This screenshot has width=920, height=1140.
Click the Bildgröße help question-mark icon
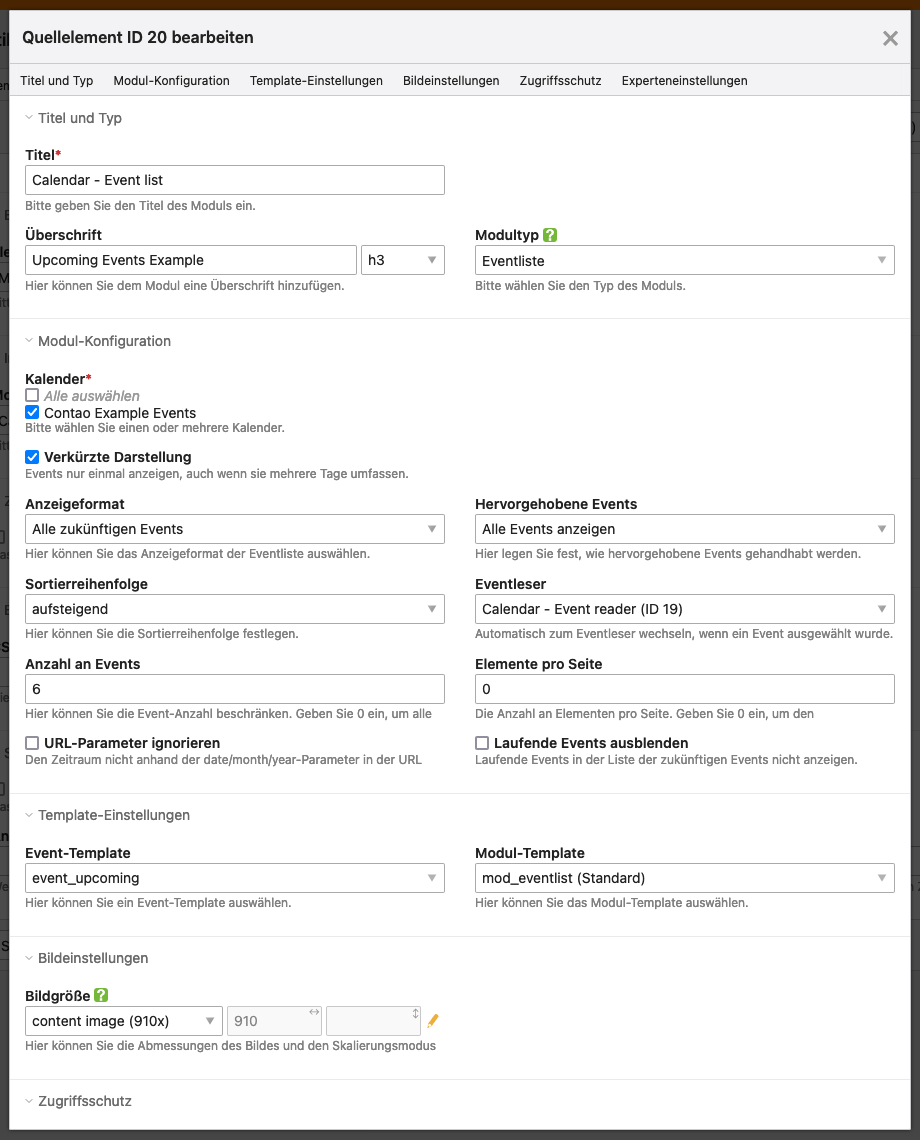coord(101,995)
